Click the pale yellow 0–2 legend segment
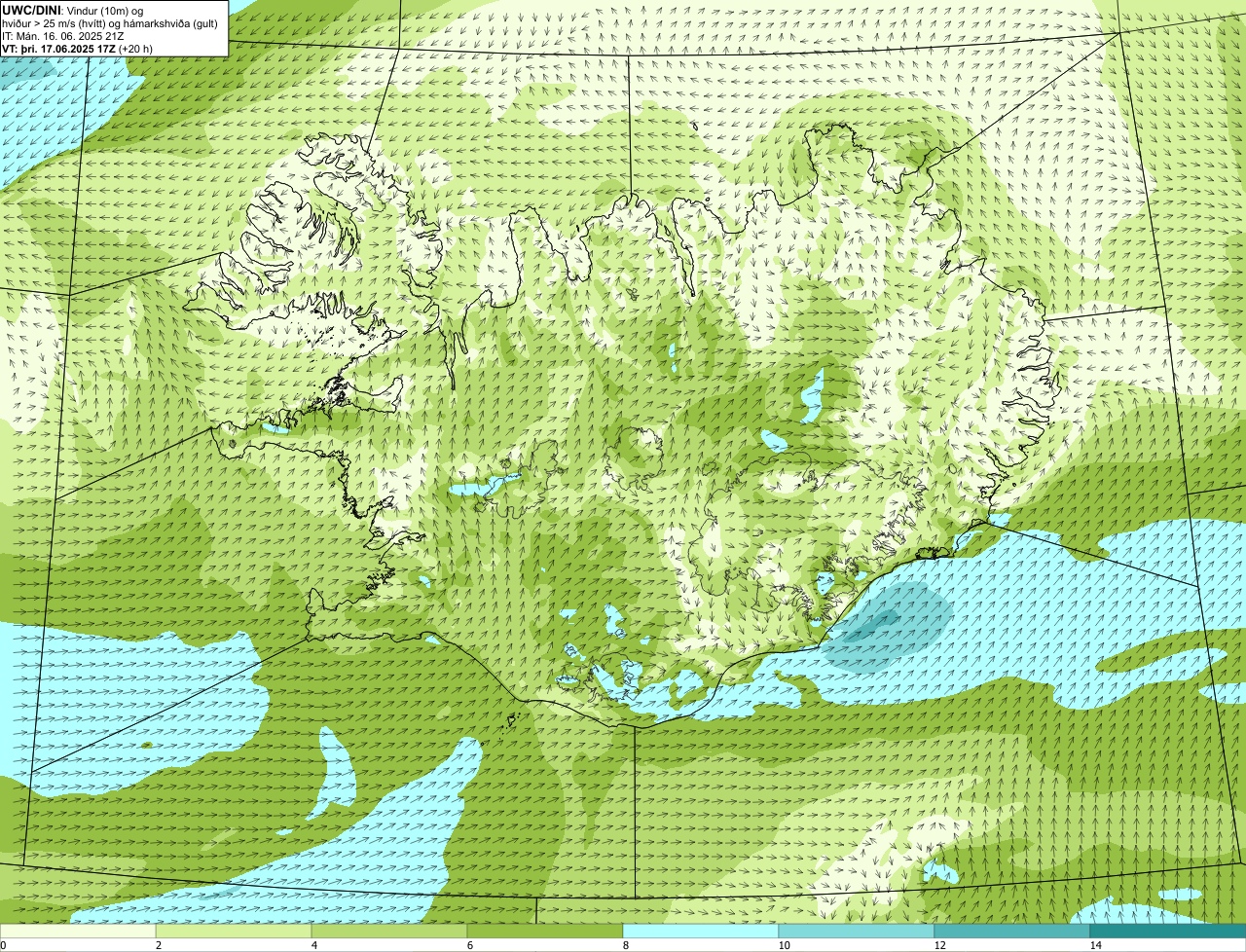1246x952 pixels. 78,931
